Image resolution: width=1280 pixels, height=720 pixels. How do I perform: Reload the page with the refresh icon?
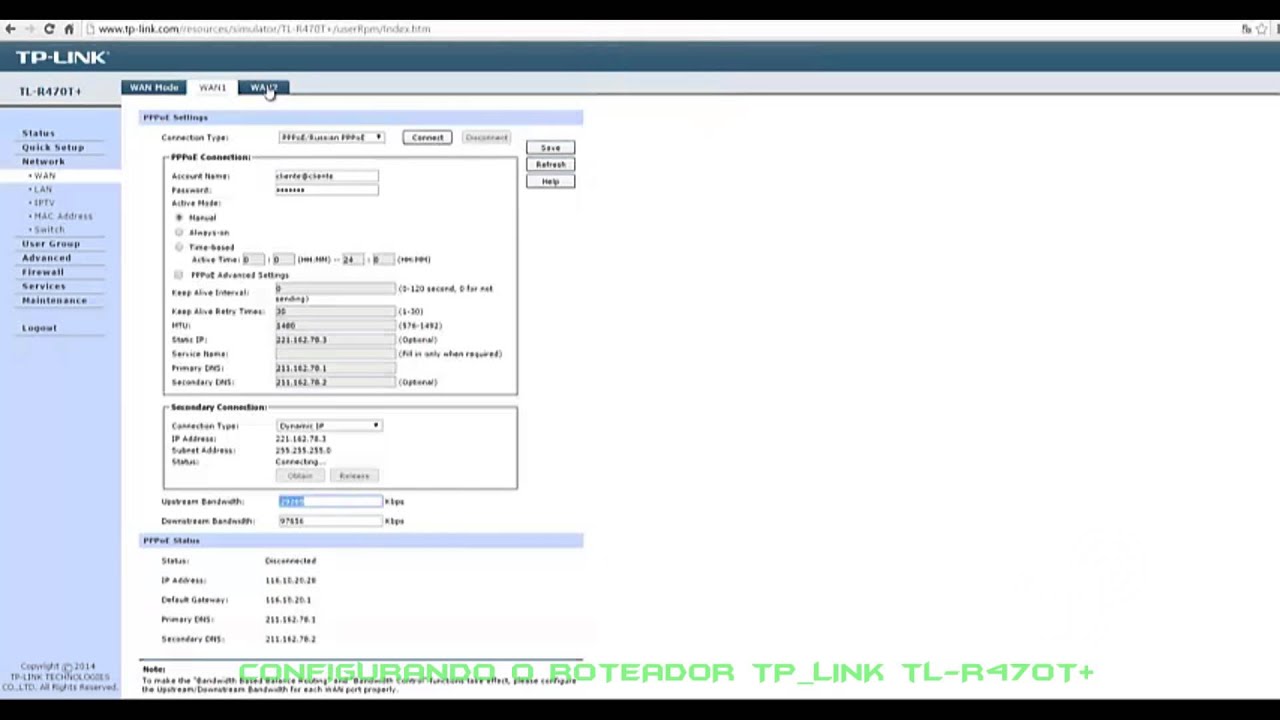pos(49,29)
